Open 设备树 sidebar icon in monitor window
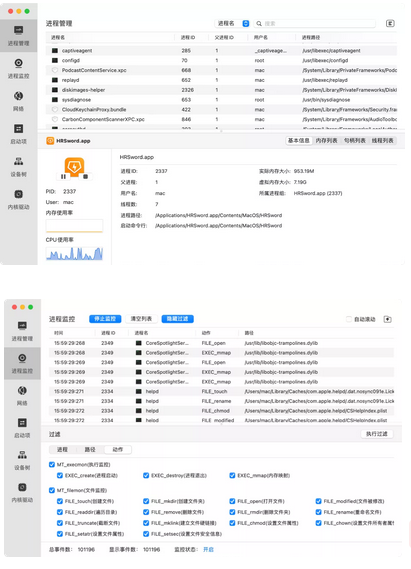Image resolution: width=411 pixels, height=569 pixels. (22, 455)
